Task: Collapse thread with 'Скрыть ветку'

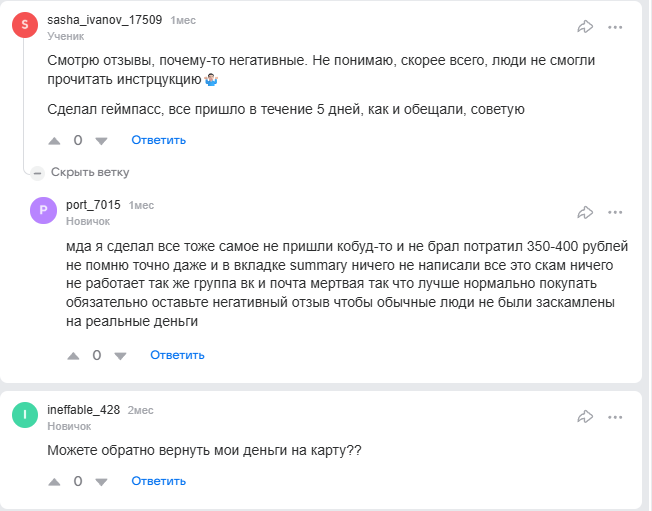Action: pos(82,172)
